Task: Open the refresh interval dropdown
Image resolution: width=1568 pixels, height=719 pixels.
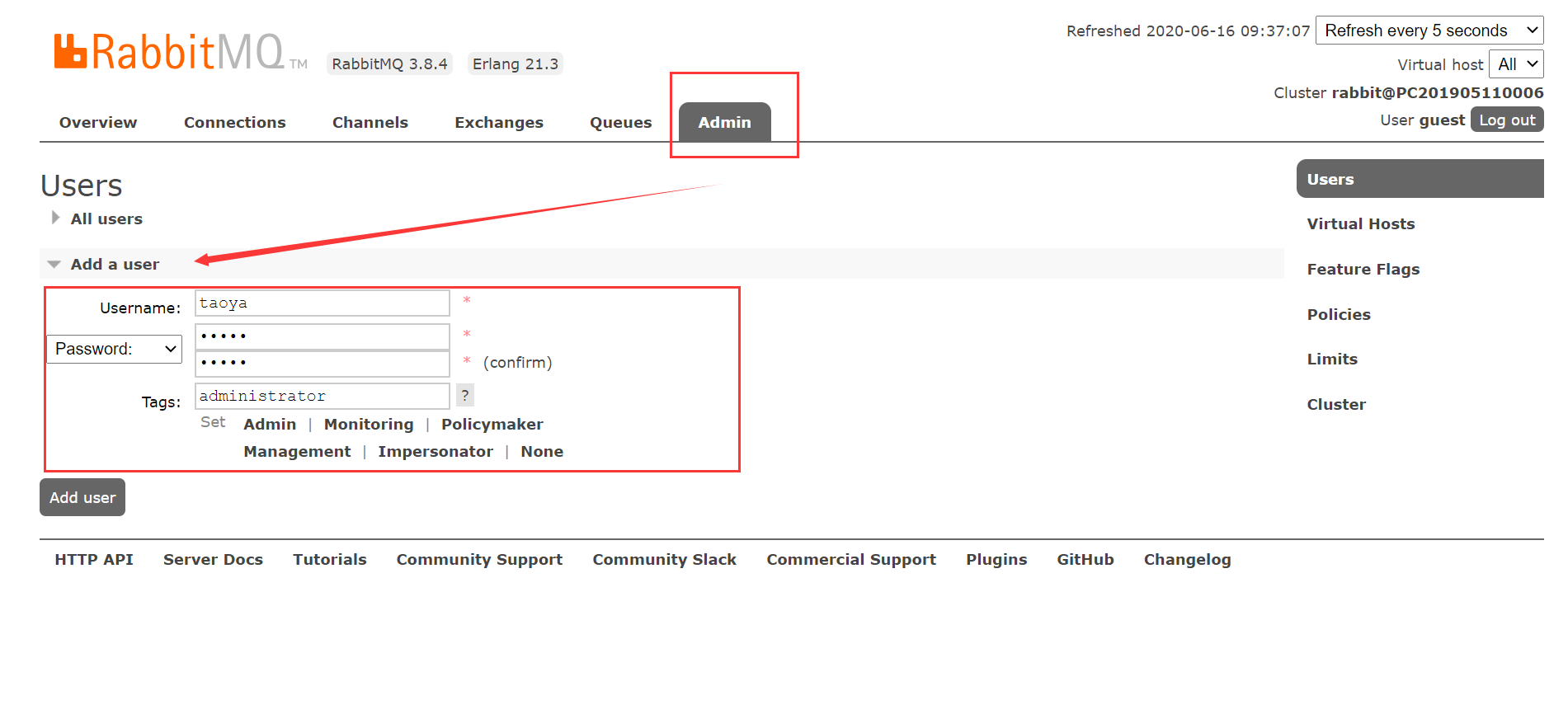Action: pos(1429,31)
